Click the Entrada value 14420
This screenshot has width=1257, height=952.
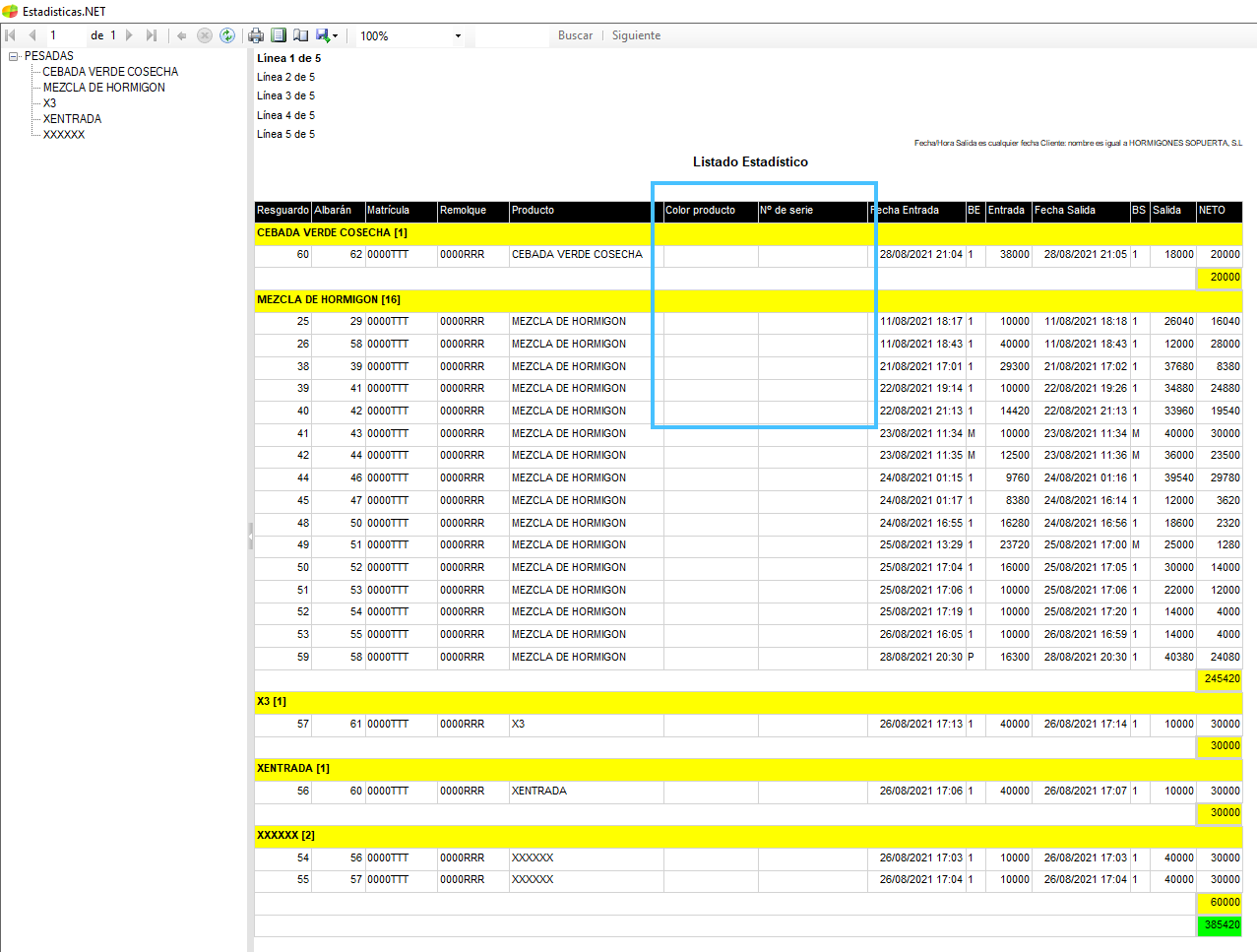click(x=1015, y=412)
